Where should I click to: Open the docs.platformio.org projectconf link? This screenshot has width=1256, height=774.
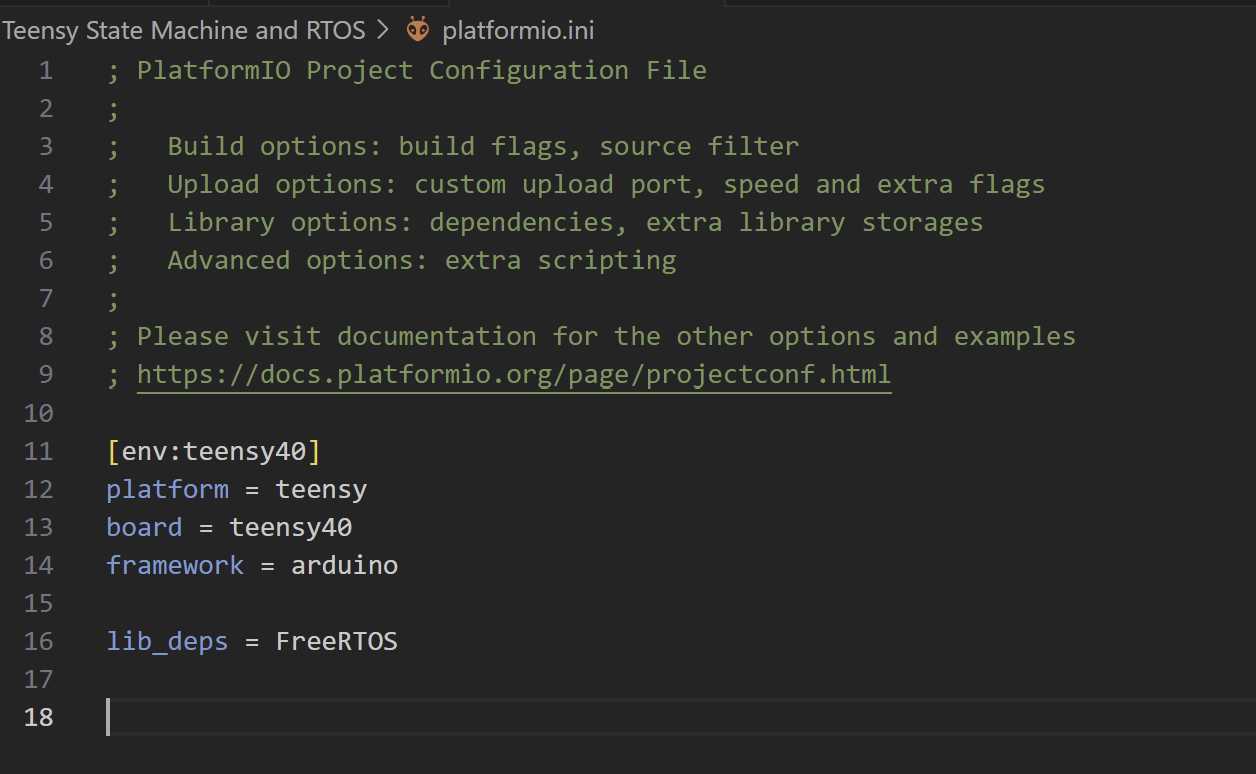click(x=514, y=374)
